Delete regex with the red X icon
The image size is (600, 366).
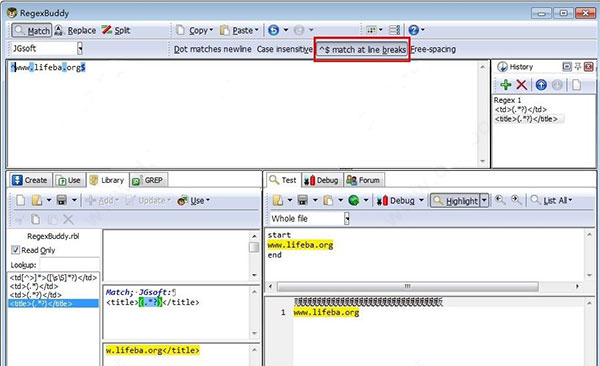coord(522,85)
